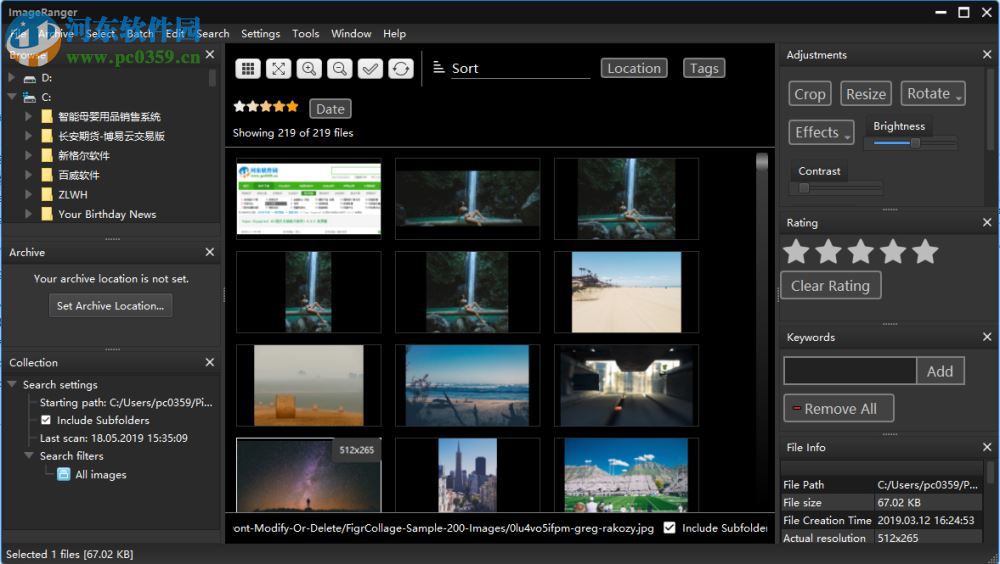Expand the D: drive node
The height and width of the screenshot is (564, 1000).
point(11,77)
